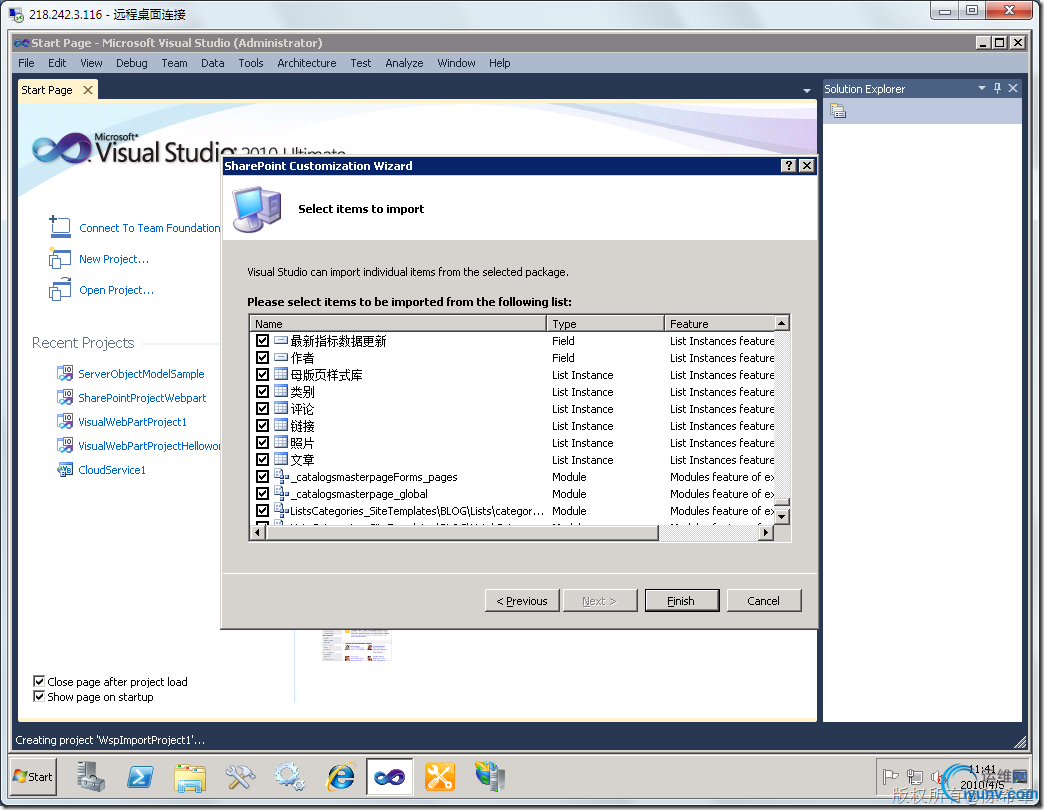Click the horizontal scroll right arrow
The height and width of the screenshot is (810, 1044).
[x=766, y=532]
